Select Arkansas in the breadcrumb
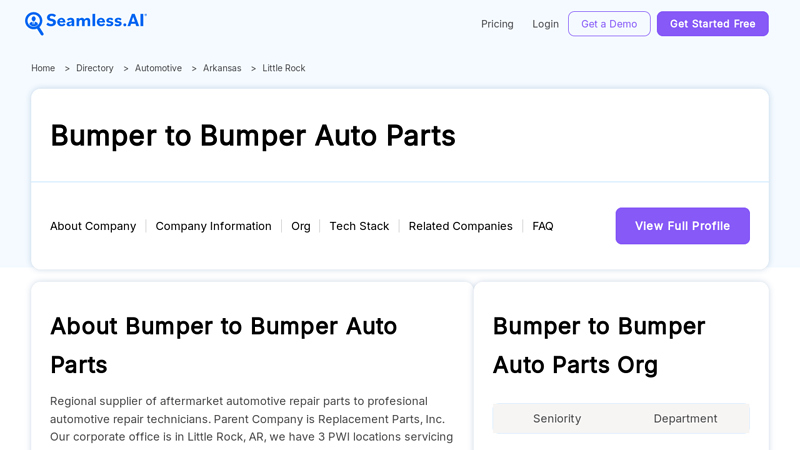The width and height of the screenshot is (800, 450). [x=222, y=68]
